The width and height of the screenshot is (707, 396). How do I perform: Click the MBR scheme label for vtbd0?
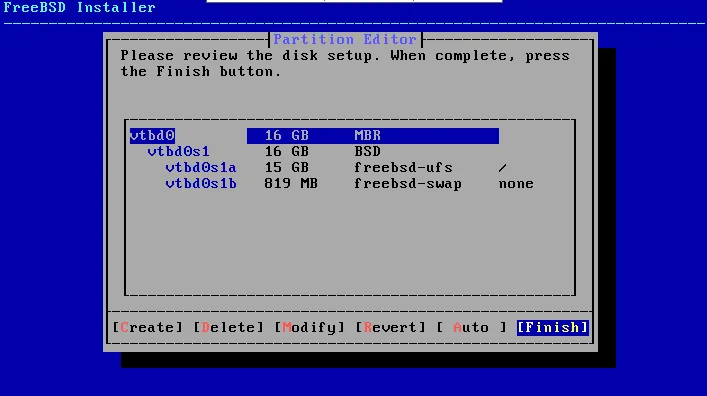(367, 136)
